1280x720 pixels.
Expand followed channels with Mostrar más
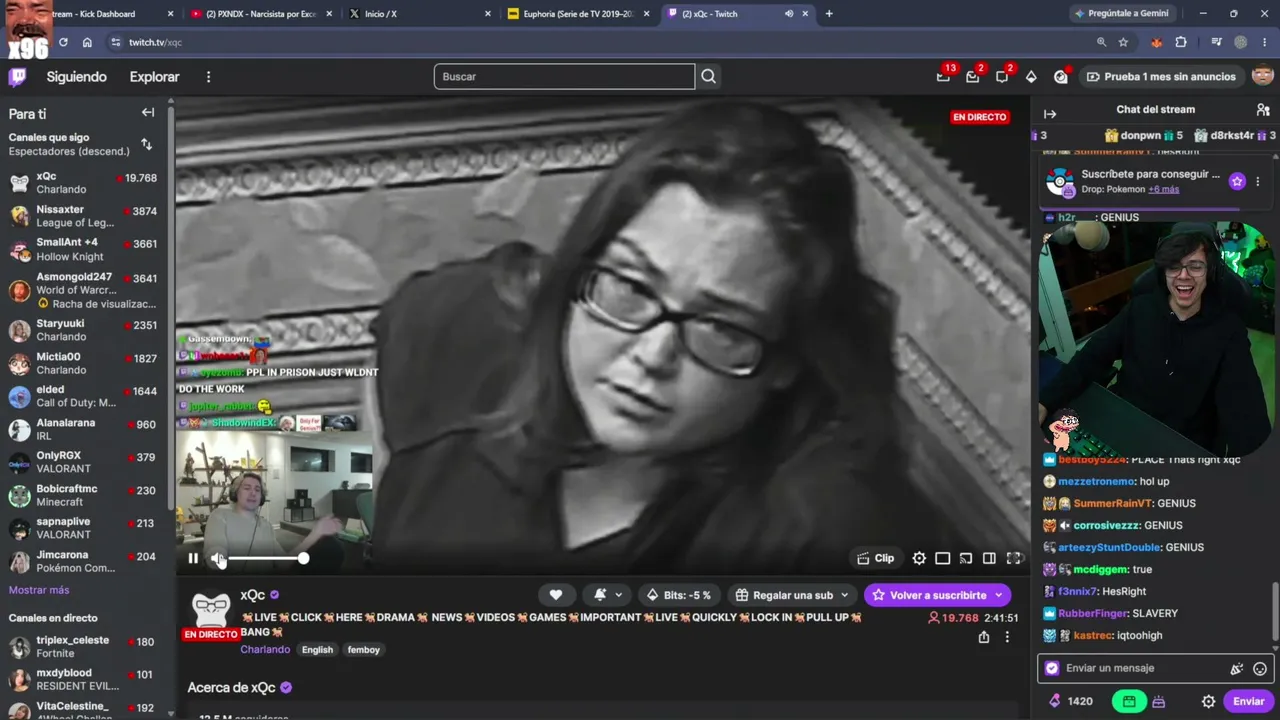(39, 590)
